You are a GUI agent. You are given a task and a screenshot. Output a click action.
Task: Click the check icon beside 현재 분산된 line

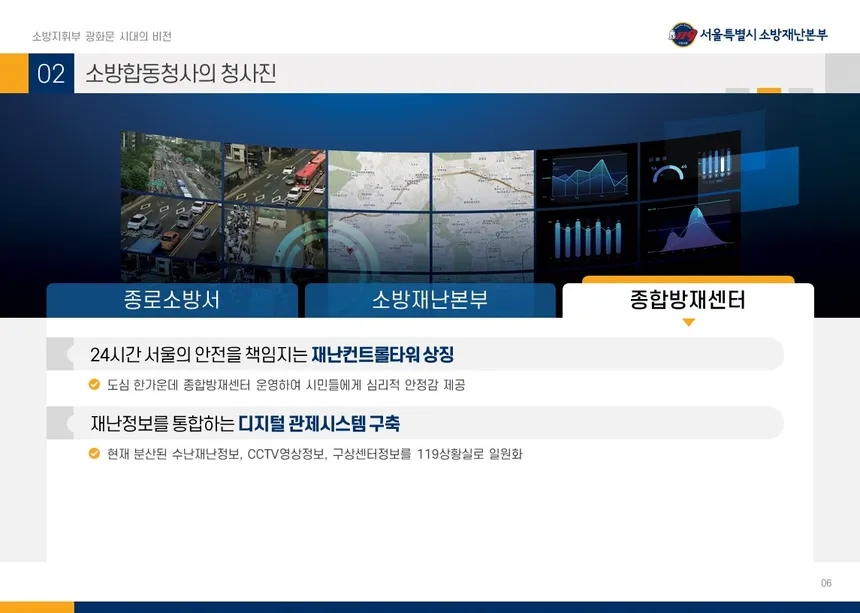pos(94,453)
